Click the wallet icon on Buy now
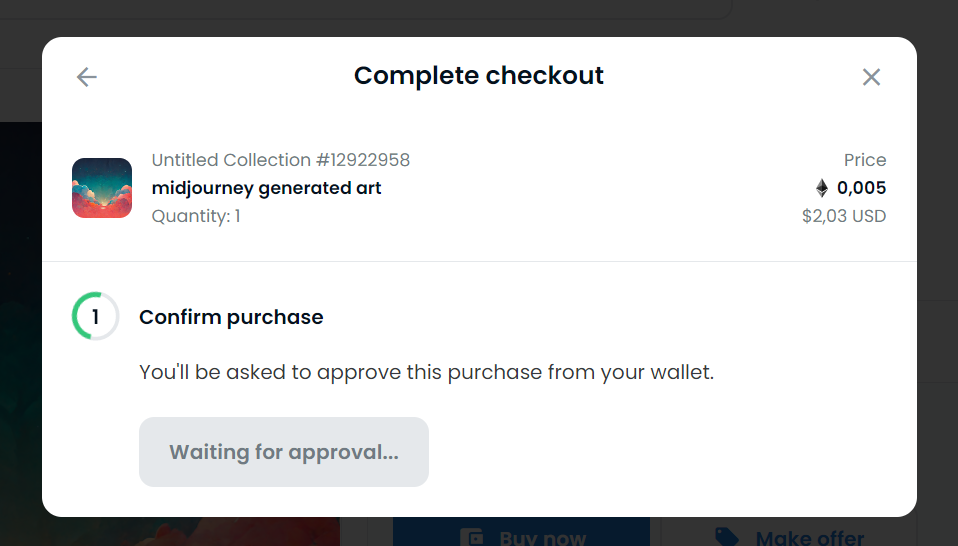 coord(472,538)
